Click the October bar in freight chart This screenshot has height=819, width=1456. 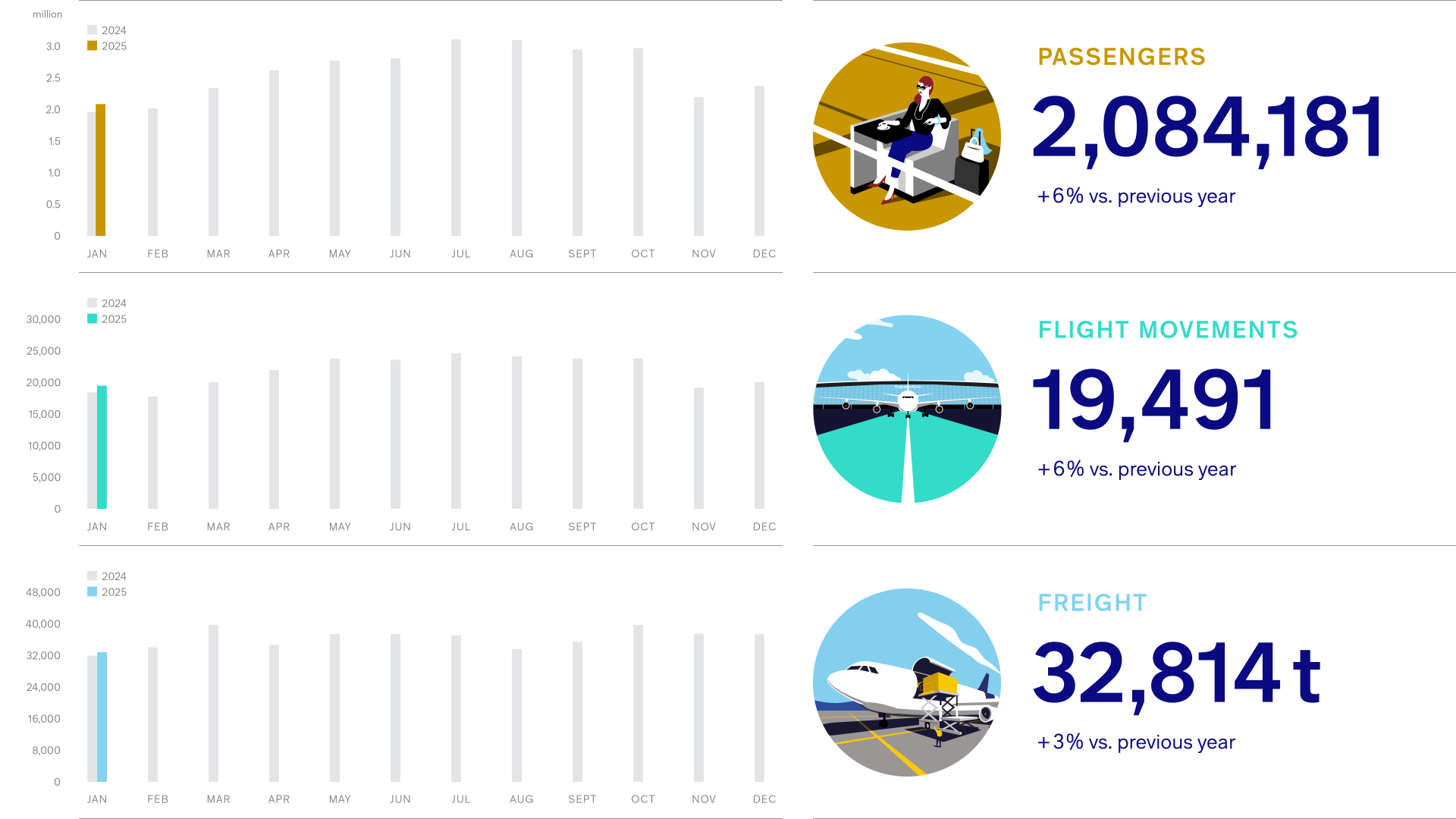(x=638, y=703)
